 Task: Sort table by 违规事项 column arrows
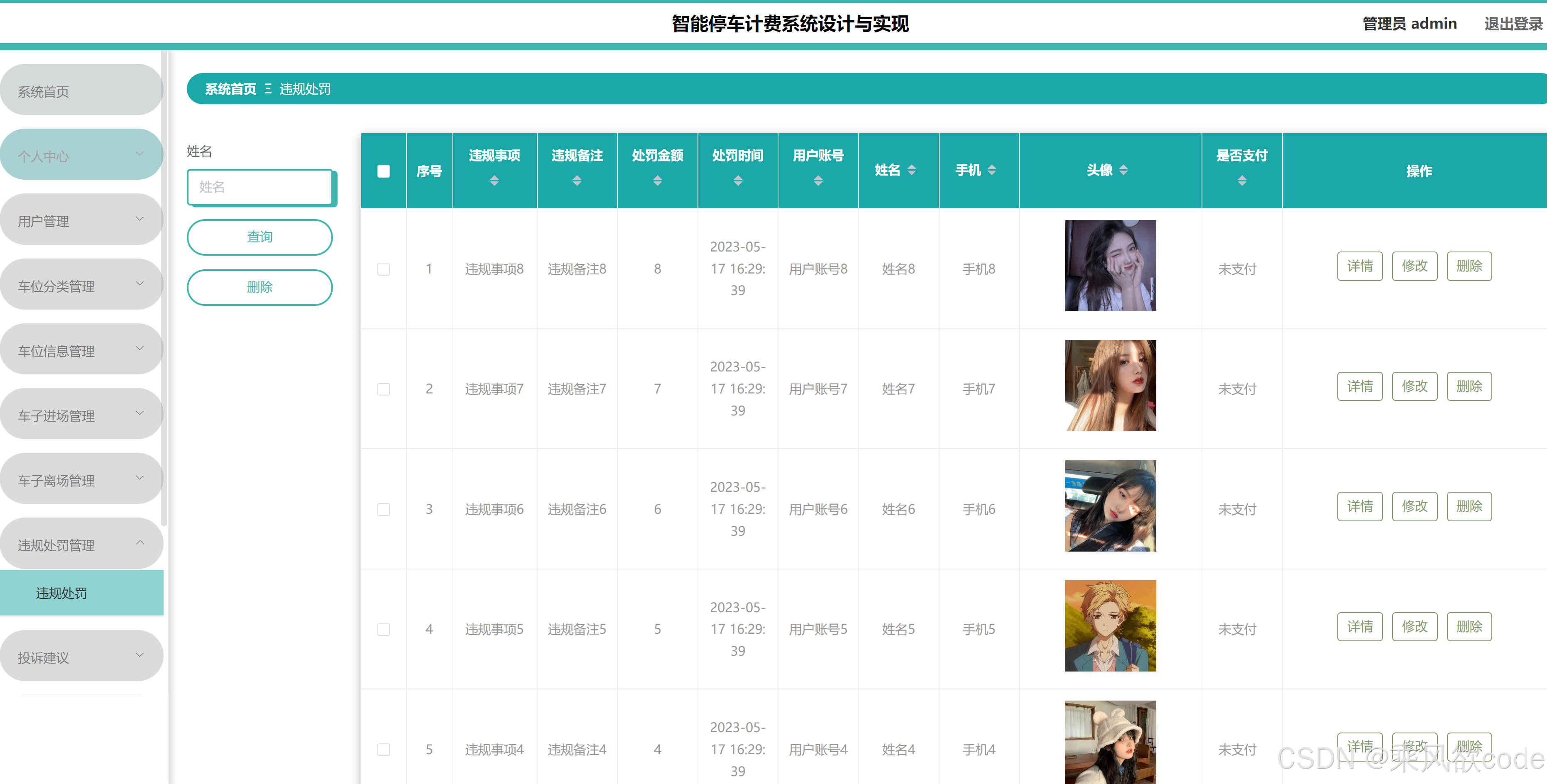tap(494, 181)
